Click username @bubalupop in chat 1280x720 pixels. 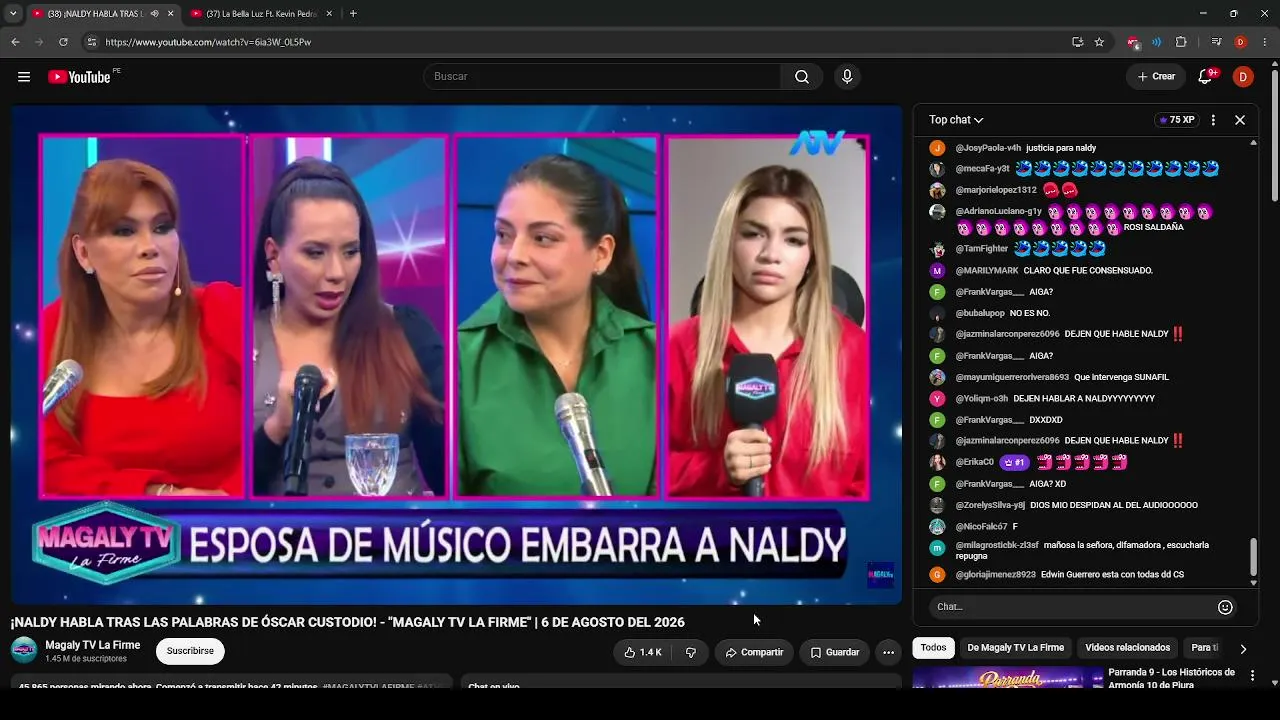[980, 313]
